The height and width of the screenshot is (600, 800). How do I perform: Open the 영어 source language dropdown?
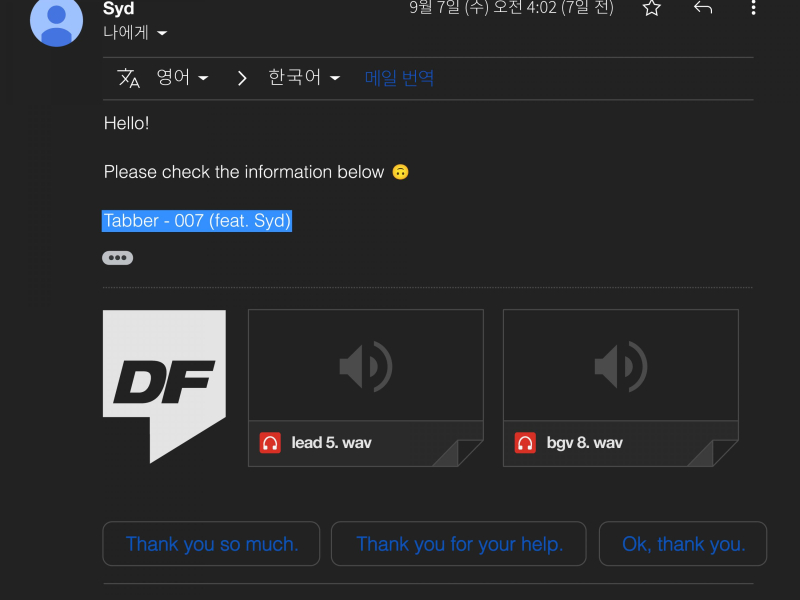pyautogui.click(x=182, y=78)
